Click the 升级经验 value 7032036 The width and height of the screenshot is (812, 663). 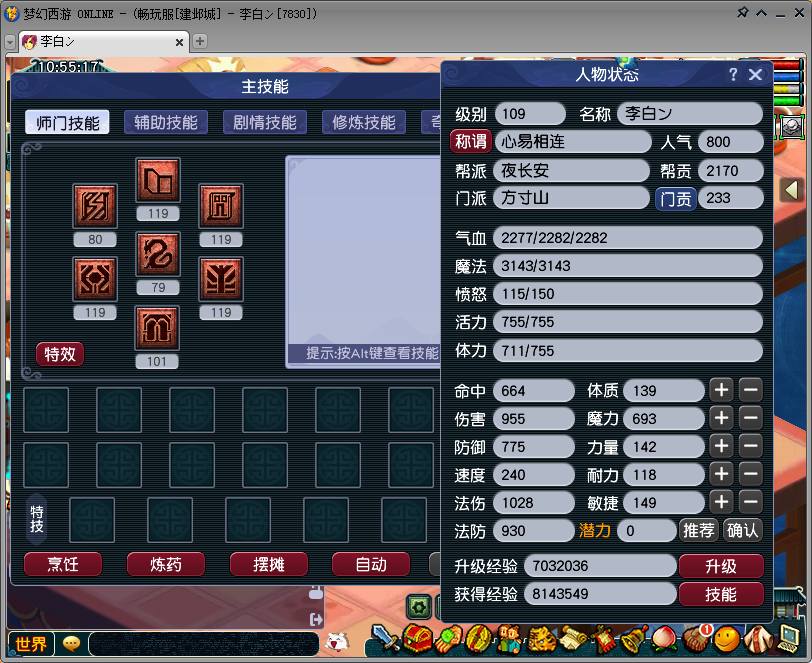pyautogui.click(x=600, y=566)
